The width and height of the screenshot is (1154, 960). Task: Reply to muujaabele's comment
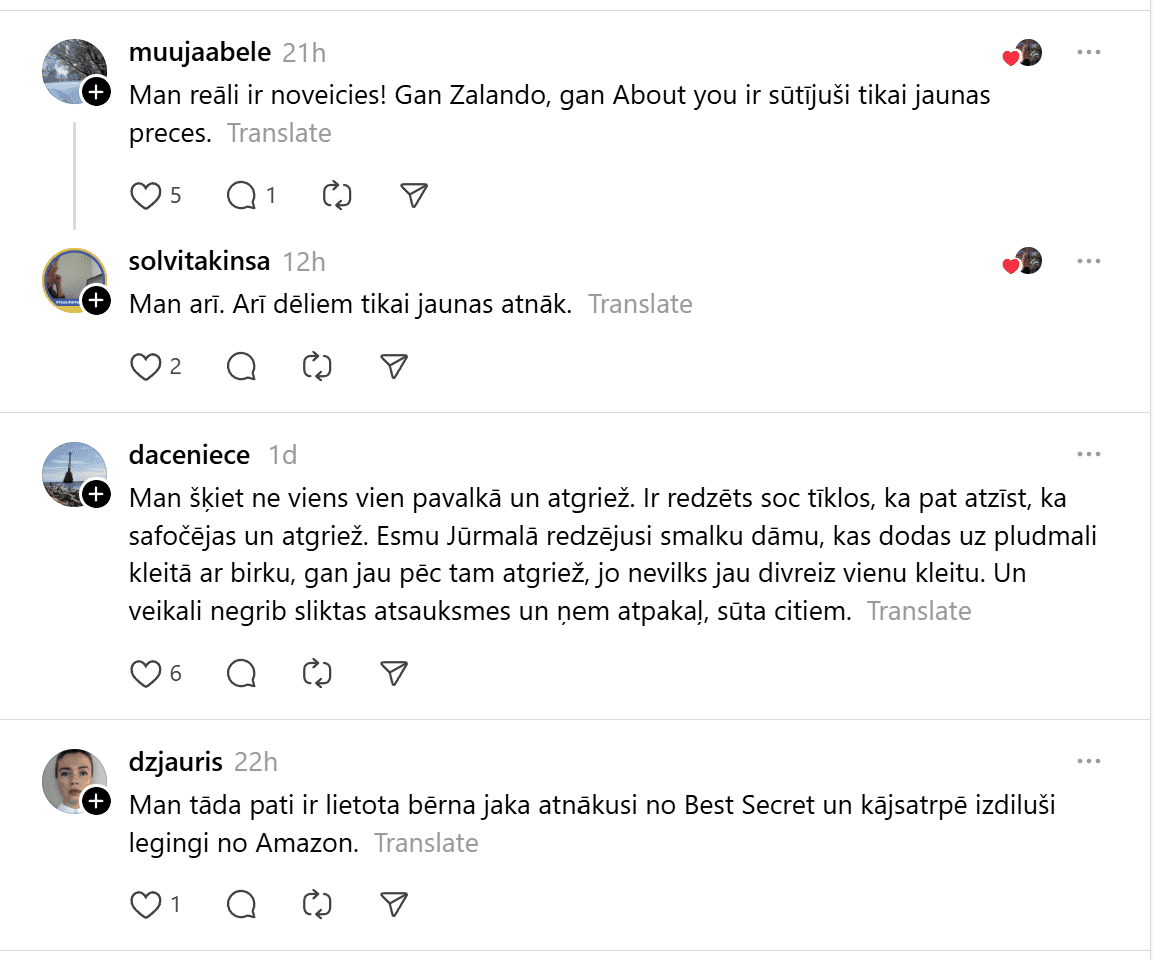242,196
